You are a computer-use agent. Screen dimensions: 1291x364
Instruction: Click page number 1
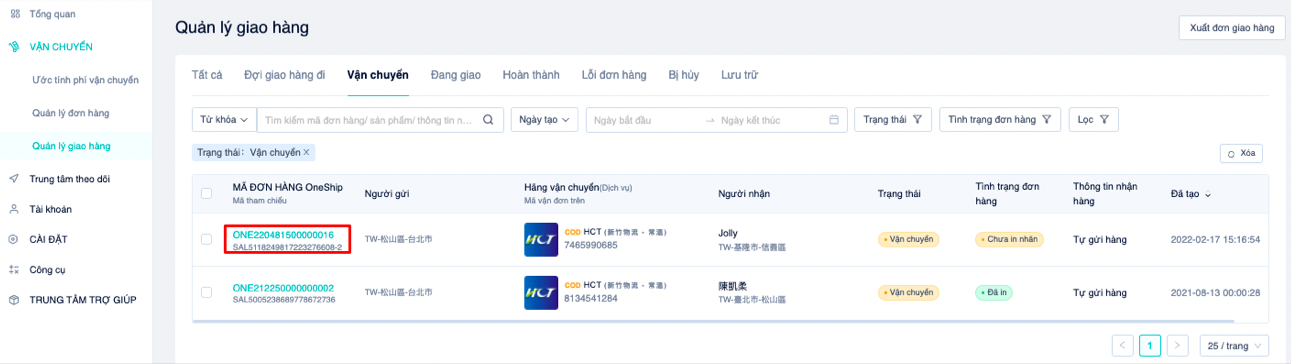coord(1150,346)
